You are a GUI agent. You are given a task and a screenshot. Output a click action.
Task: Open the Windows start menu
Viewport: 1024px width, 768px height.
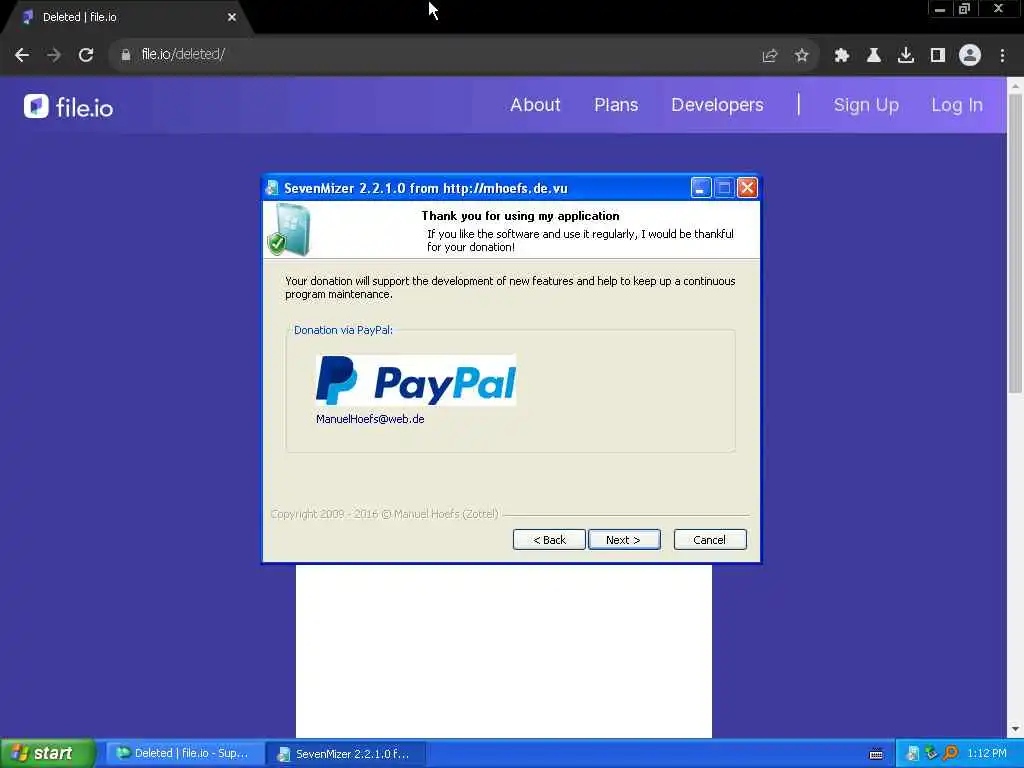click(47, 753)
